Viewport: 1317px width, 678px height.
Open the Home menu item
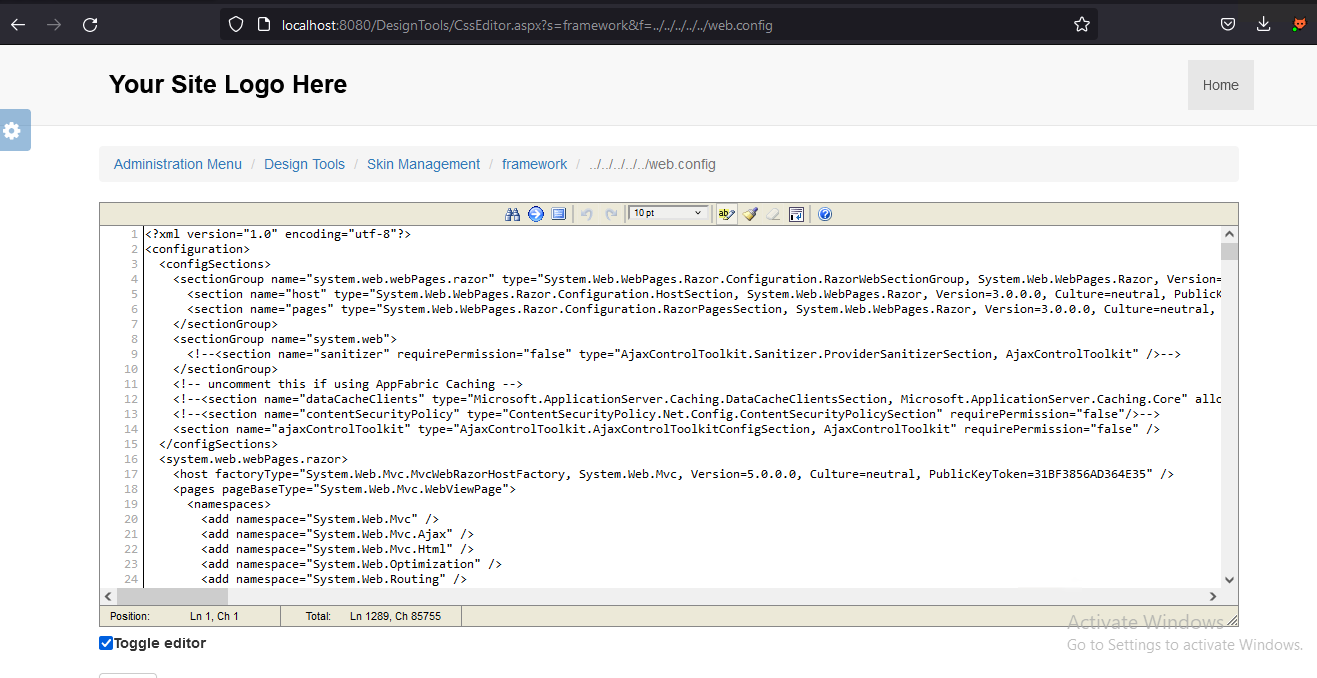point(1220,85)
